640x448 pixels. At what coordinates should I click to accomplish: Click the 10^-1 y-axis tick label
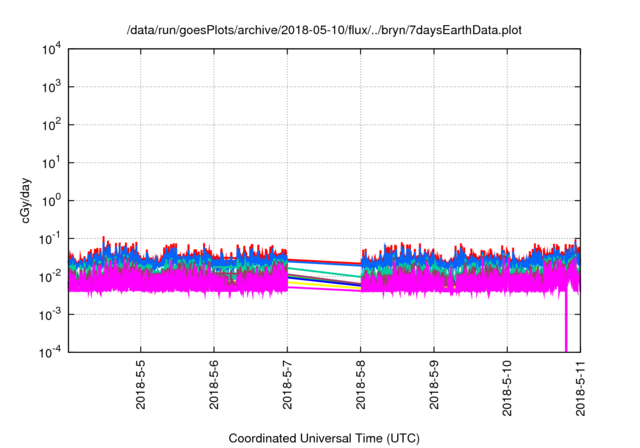point(50,239)
